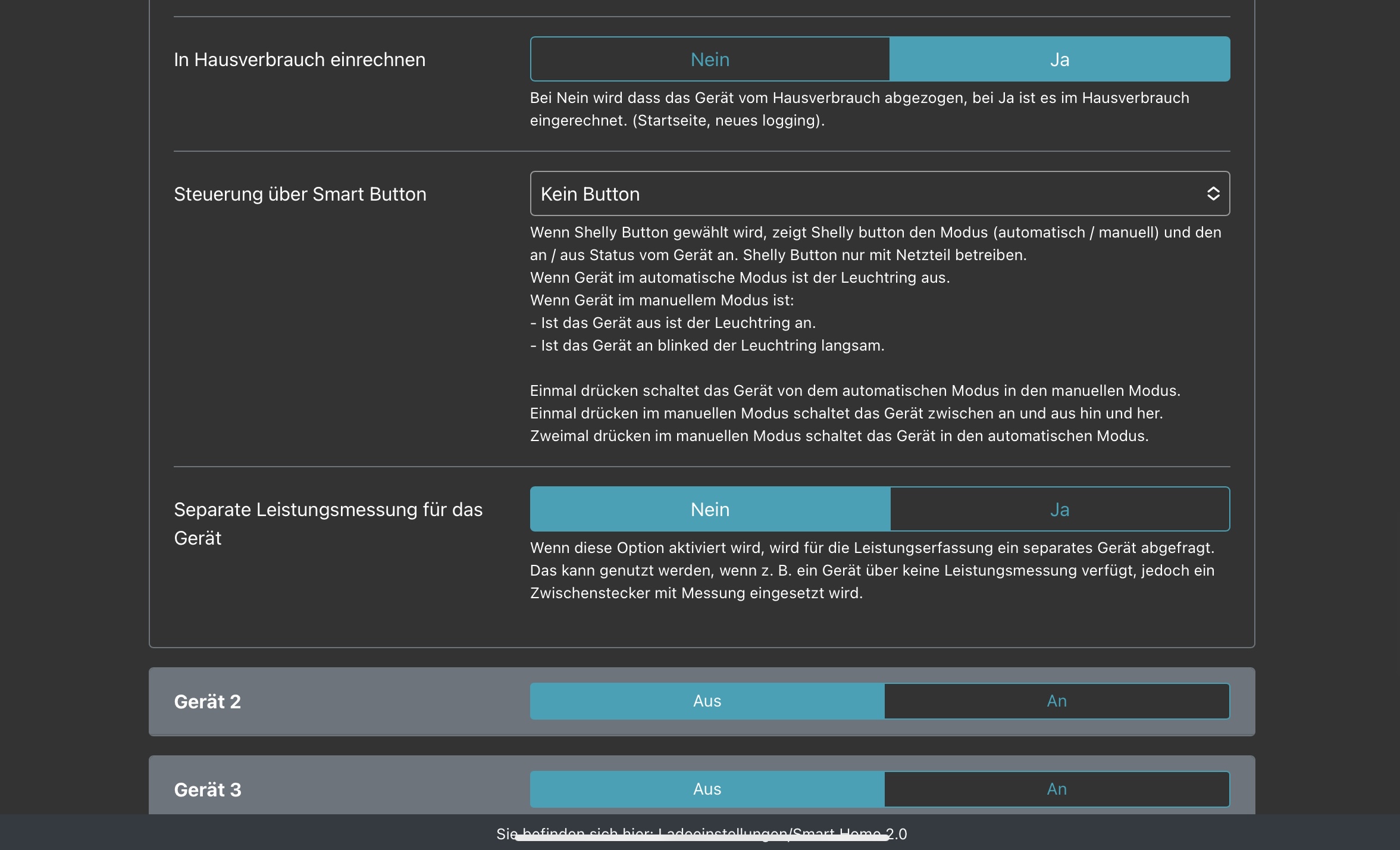The image size is (1400, 850).
Task: Select Nein for In Hausverbrauch einrechnen
Action: point(710,60)
